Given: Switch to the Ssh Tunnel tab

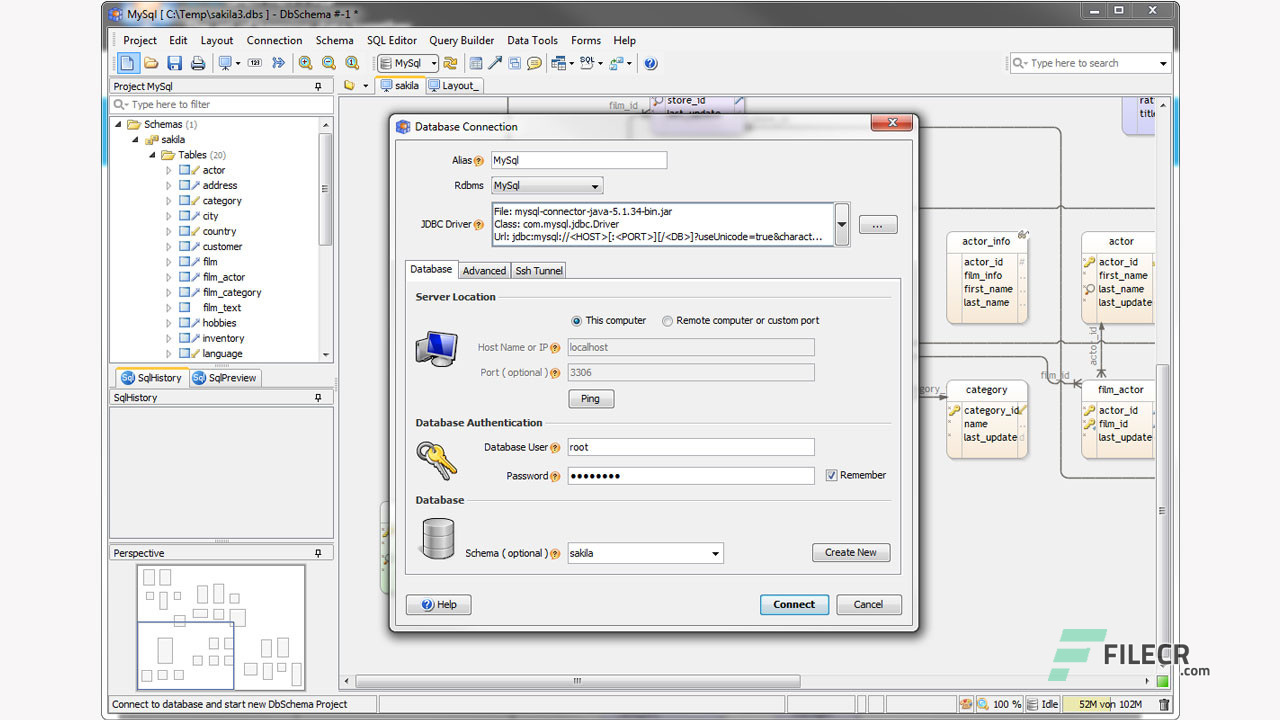Looking at the screenshot, I should click(x=539, y=271).
